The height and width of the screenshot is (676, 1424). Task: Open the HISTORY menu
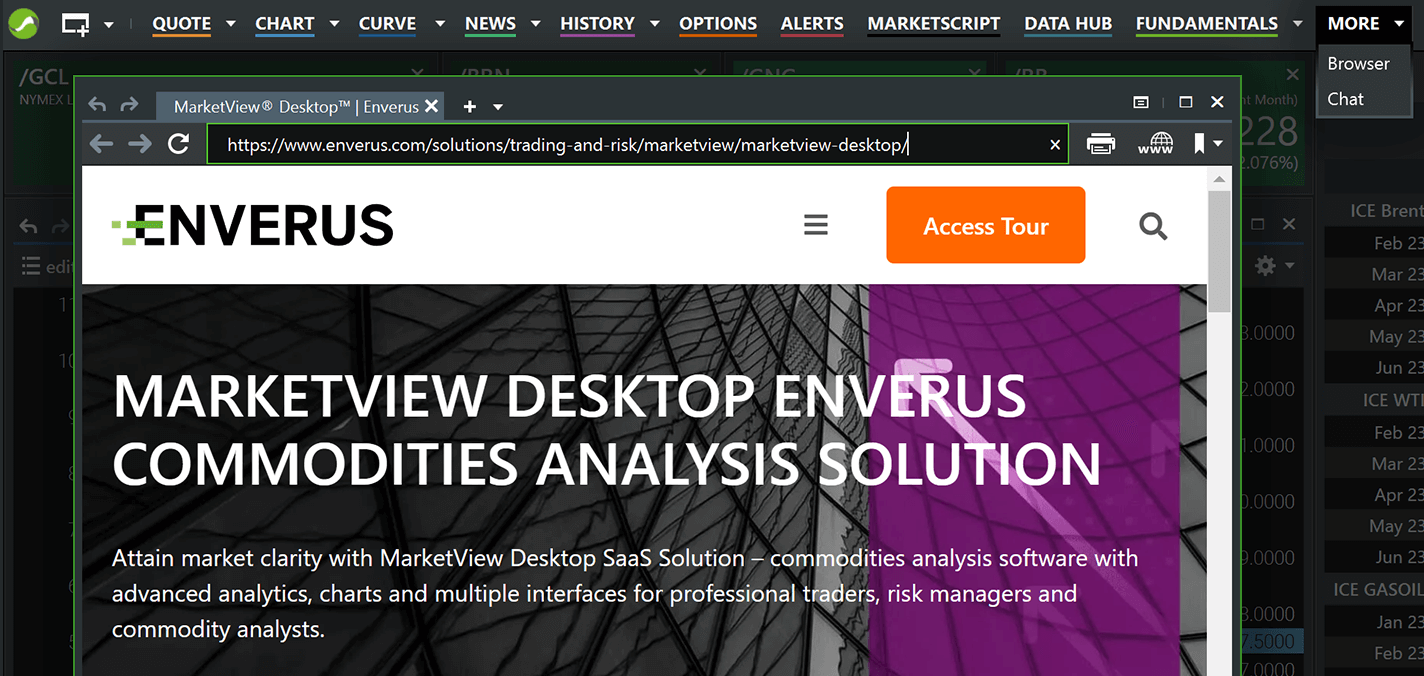597,24
